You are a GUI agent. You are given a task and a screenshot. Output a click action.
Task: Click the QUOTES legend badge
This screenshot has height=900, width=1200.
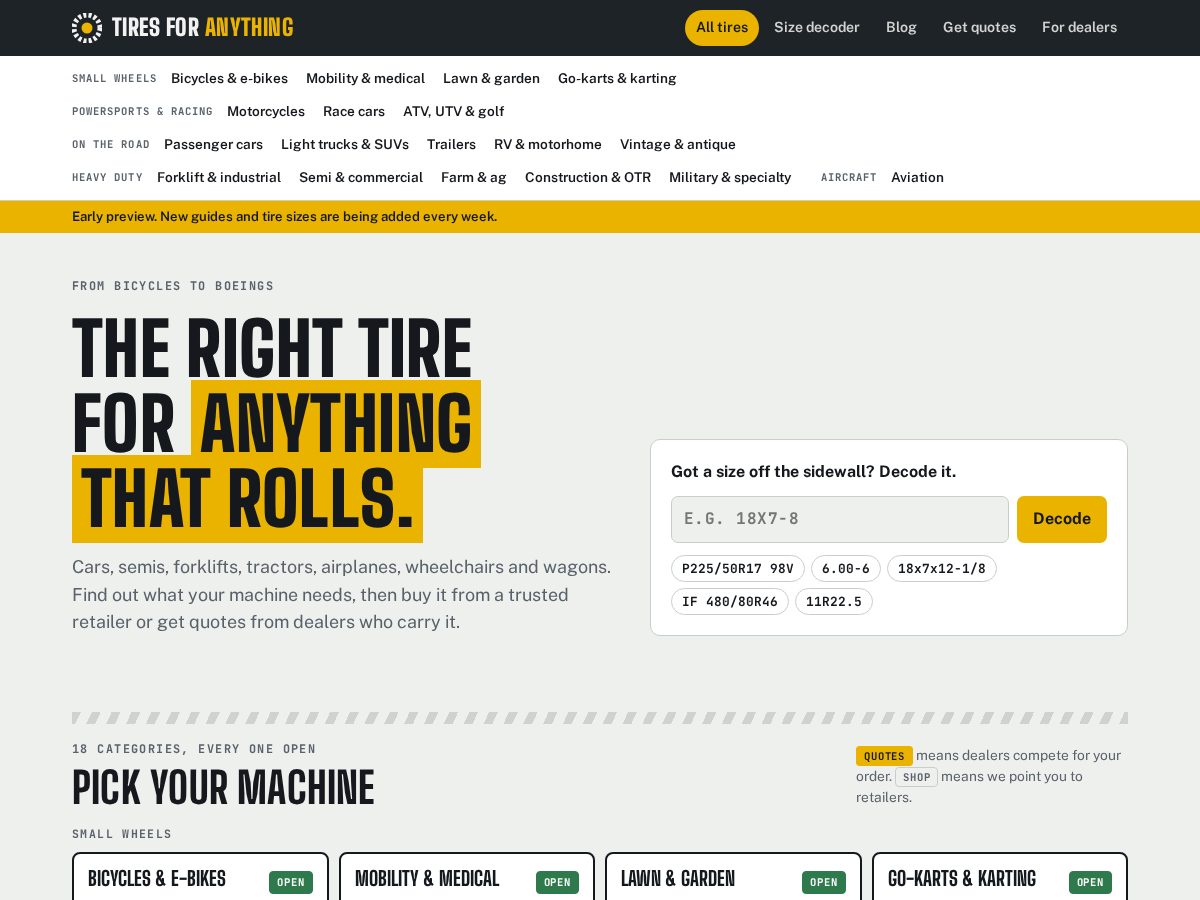click(x=884, y=756)
